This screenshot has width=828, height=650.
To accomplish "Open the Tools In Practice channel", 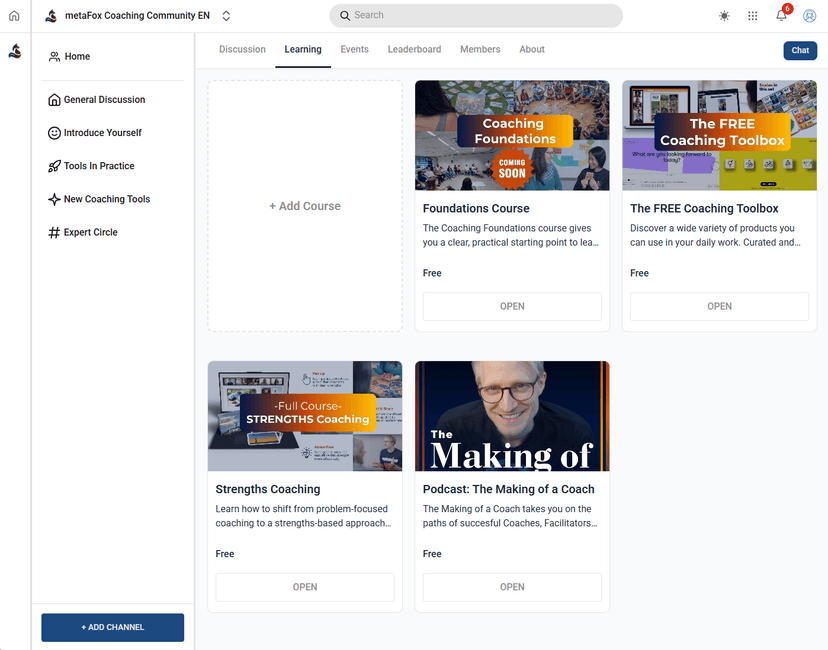I will (x=98, y=166).
